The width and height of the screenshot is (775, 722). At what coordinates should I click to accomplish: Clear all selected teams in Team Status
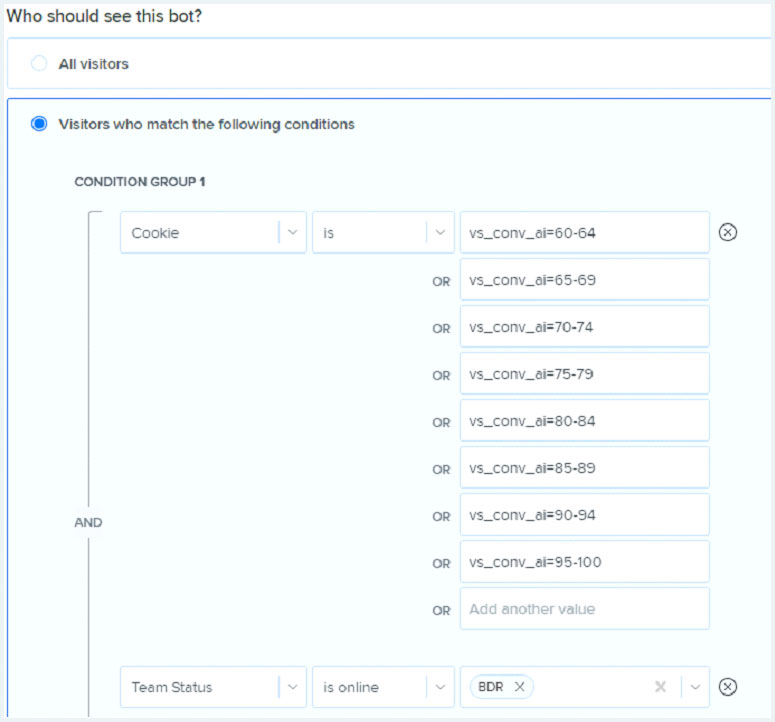pyautogui.click(x=660, y=687)
